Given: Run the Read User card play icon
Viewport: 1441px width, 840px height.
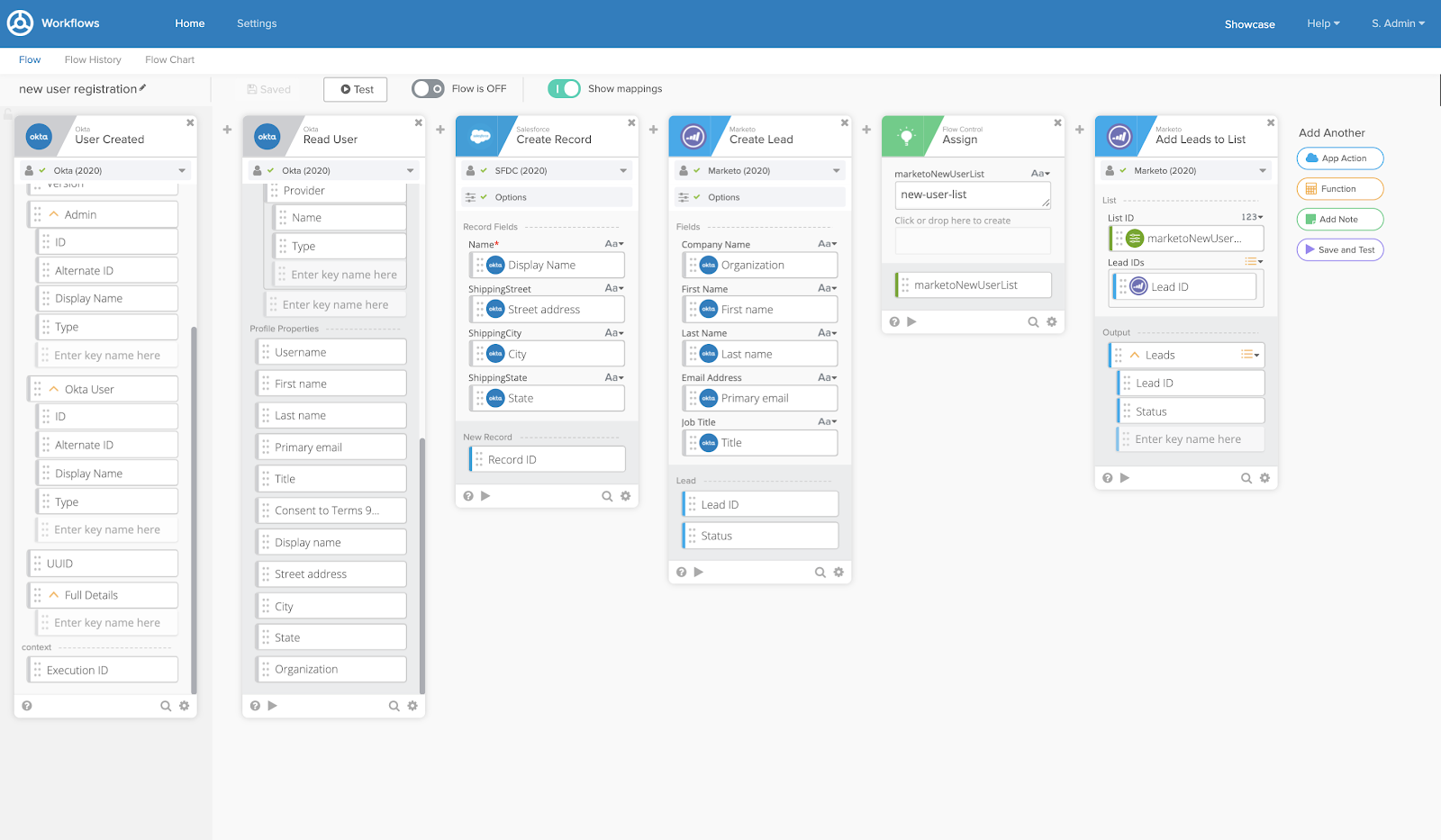Looking at the screenshot, I should 273,706.
